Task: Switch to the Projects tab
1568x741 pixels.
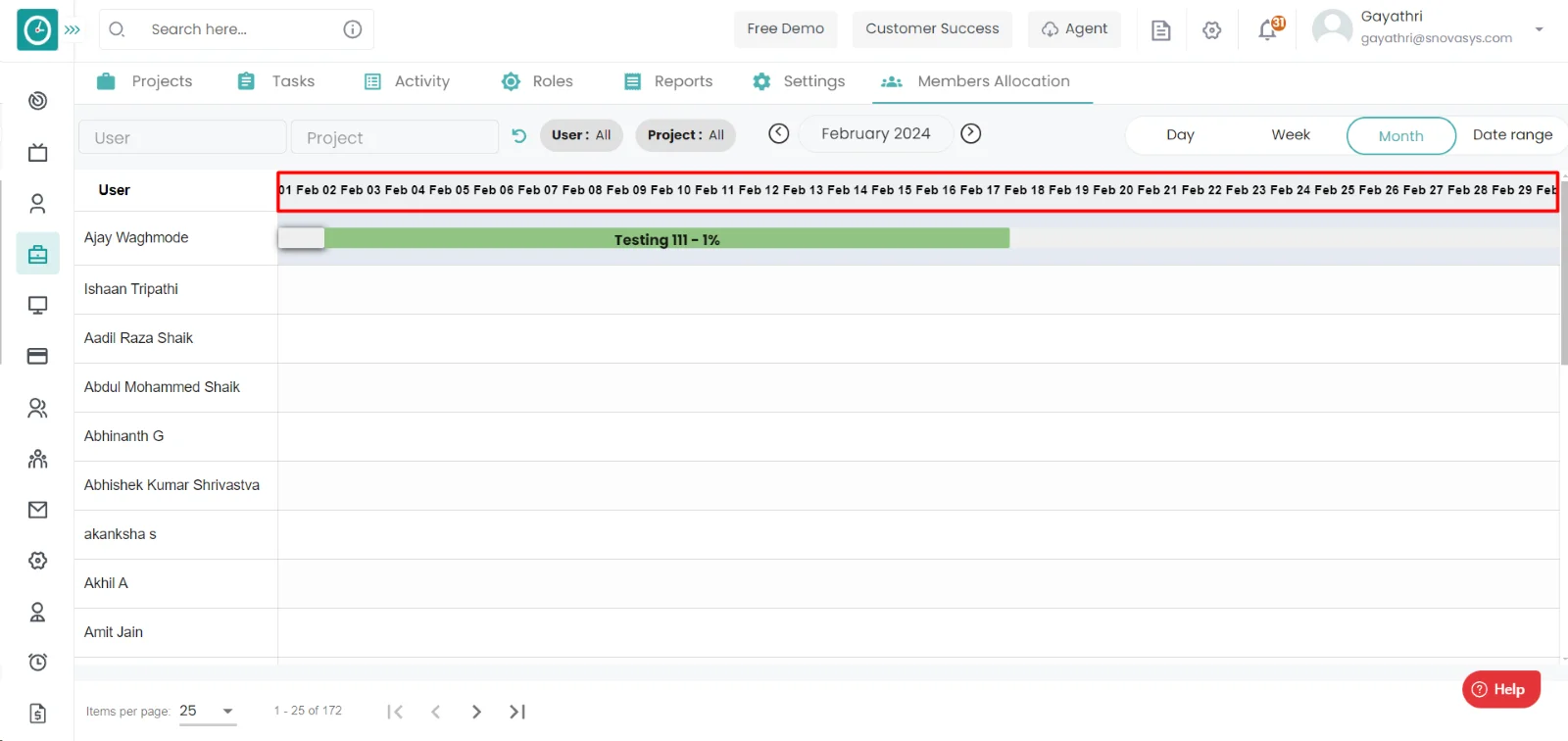Action: (x=145, y=81)
